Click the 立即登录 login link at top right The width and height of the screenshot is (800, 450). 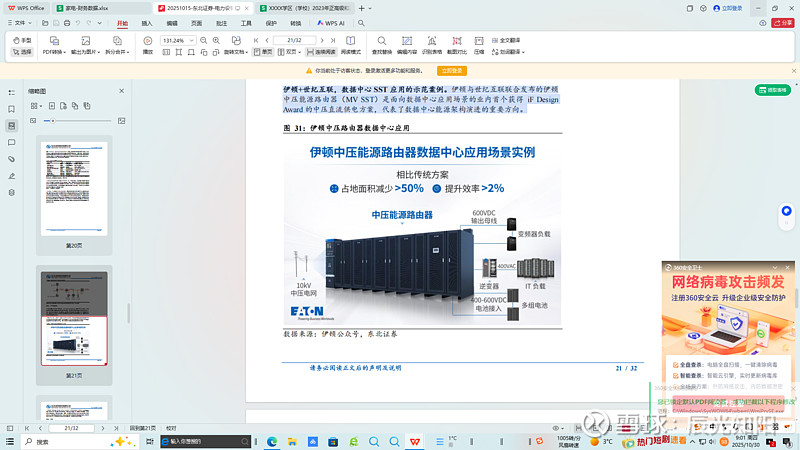click(x=728, y=8)
